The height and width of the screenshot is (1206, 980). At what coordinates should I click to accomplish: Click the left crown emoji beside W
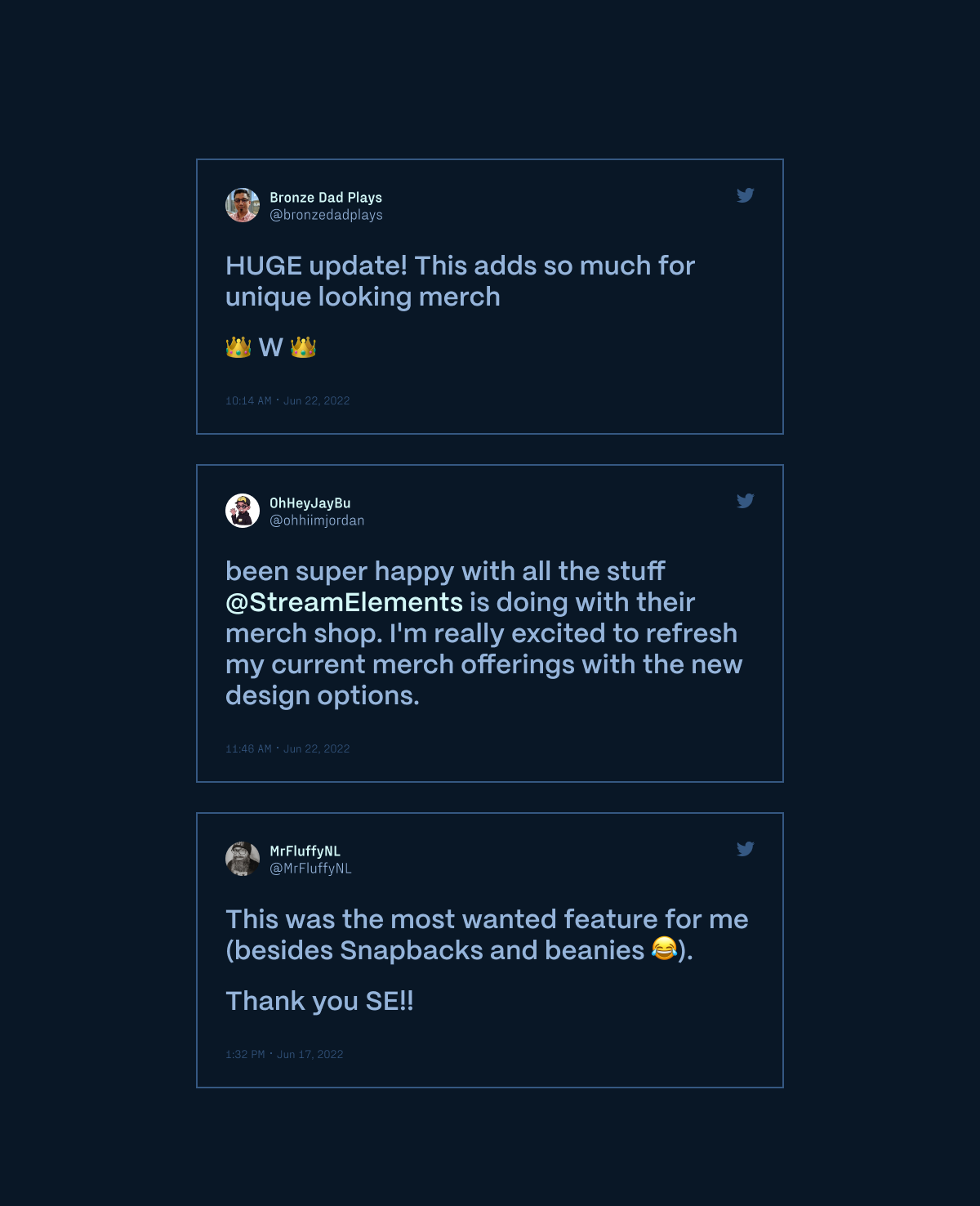coord(238,347)
